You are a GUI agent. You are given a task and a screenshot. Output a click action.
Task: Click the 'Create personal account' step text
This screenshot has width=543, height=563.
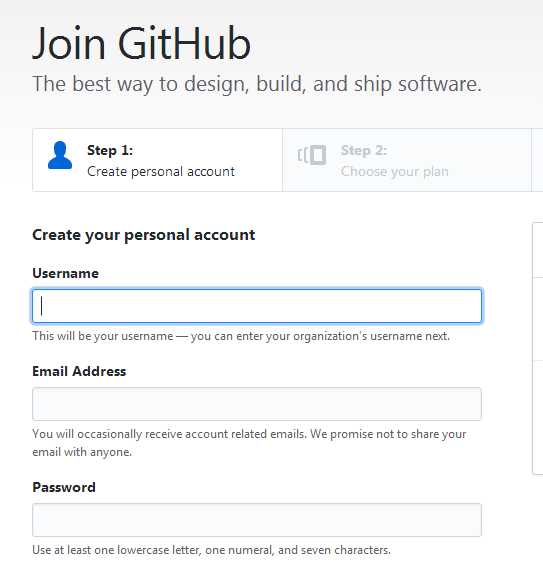tap(161, 172)
